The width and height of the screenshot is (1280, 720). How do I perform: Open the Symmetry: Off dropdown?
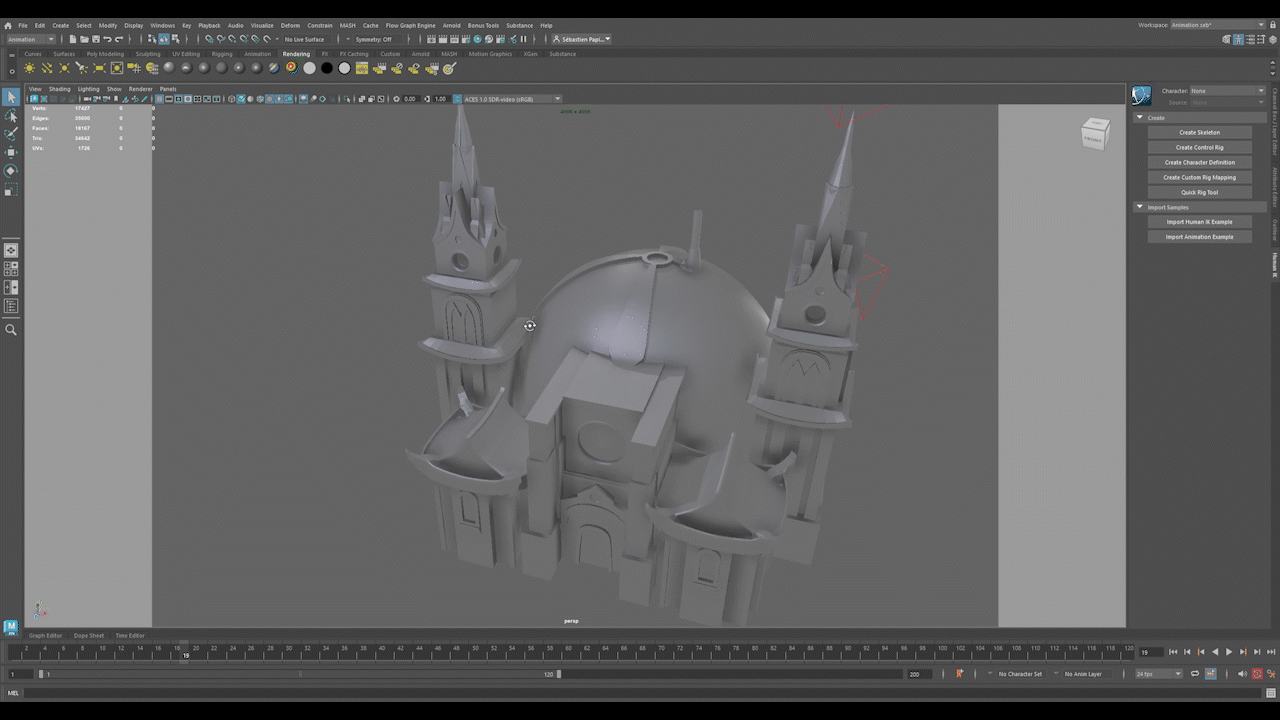click(375, 39)
